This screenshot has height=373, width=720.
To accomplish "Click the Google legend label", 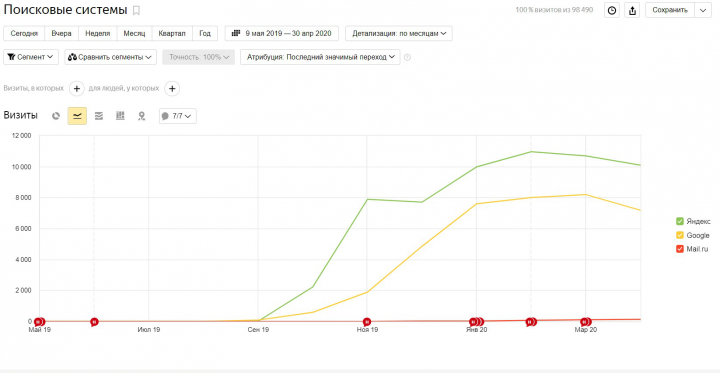I will (x=698, y=235).
